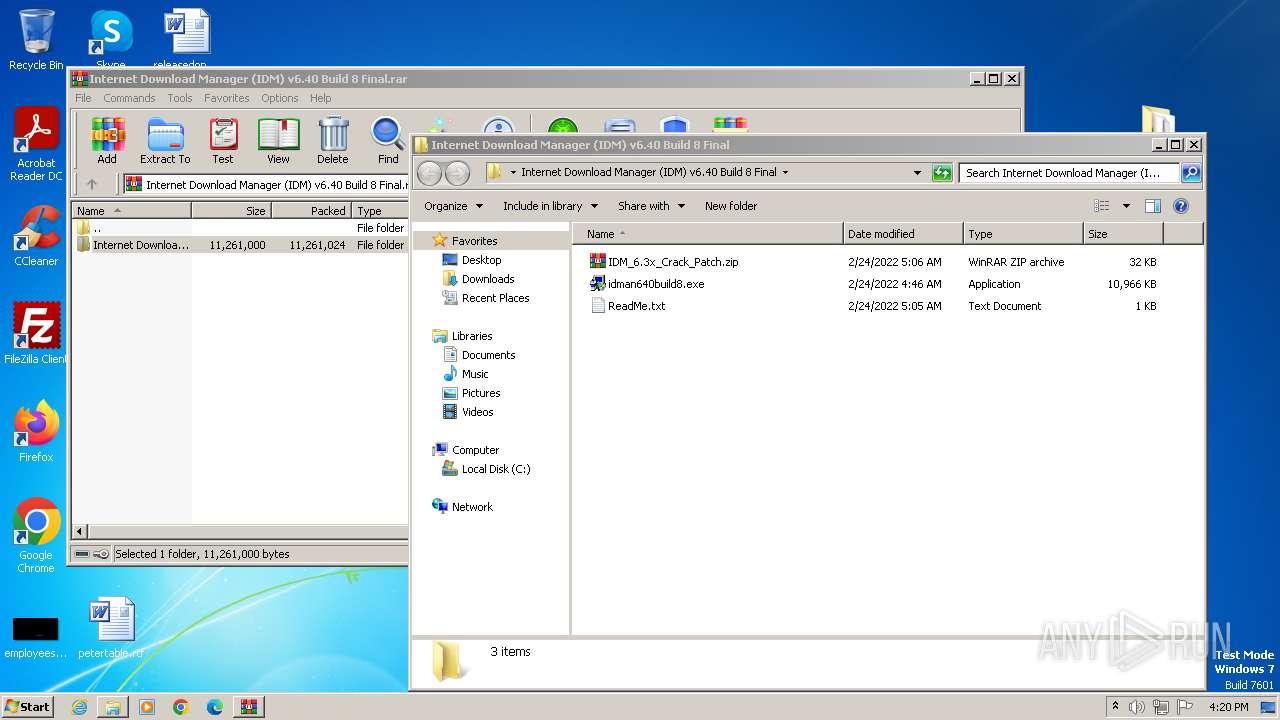Sort by Type column in Explorer
Viewport: 1280px width, 720px height.
click(1023, 234)
